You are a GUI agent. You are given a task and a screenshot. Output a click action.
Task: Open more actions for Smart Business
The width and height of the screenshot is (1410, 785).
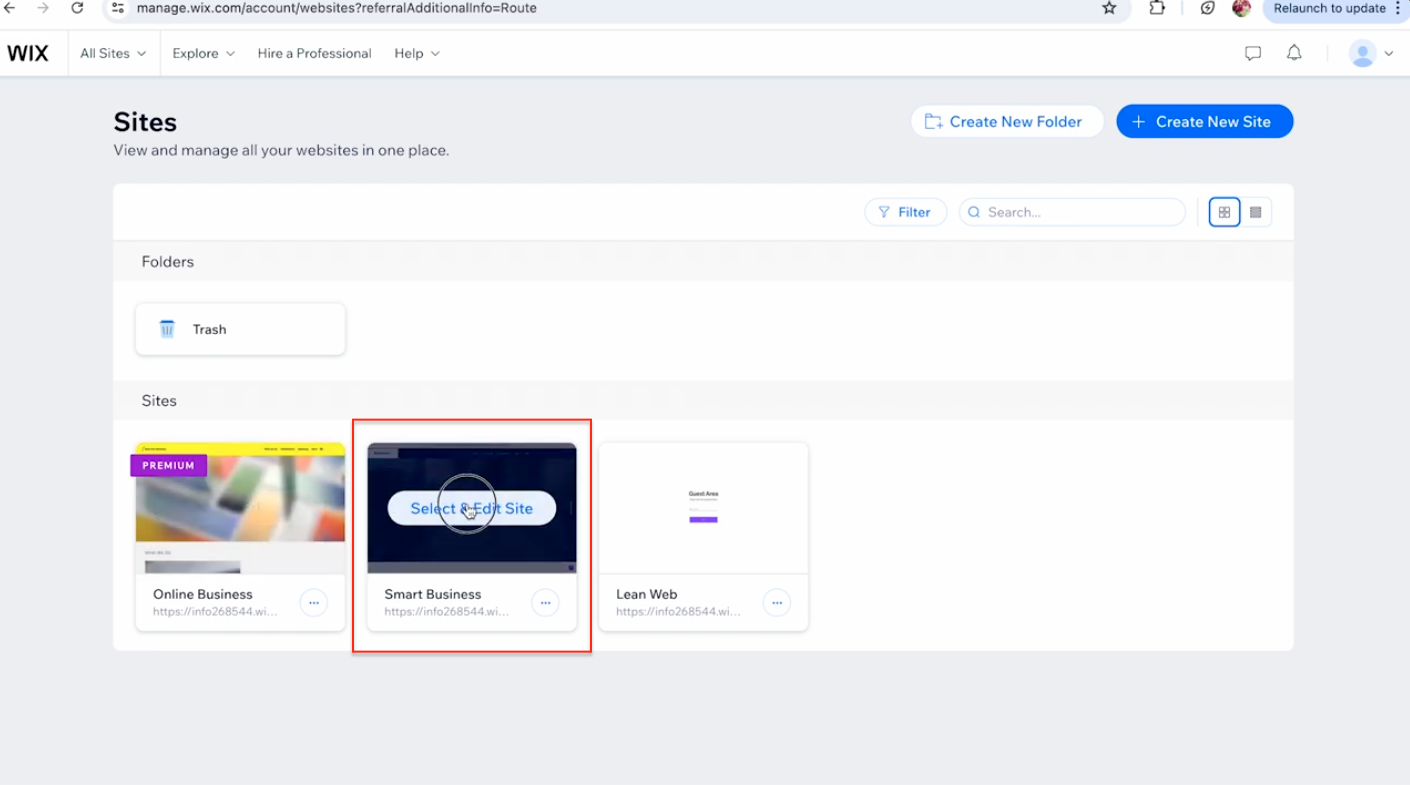click(545, 603)
